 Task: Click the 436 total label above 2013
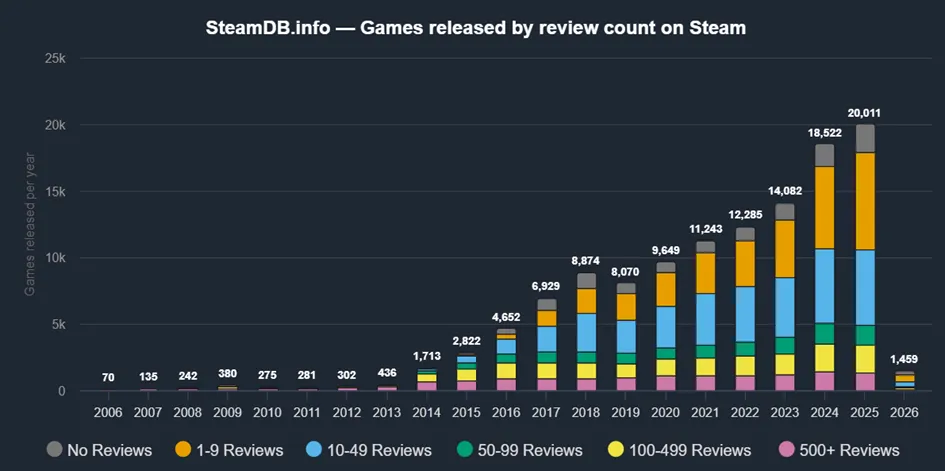click(388, 373)
